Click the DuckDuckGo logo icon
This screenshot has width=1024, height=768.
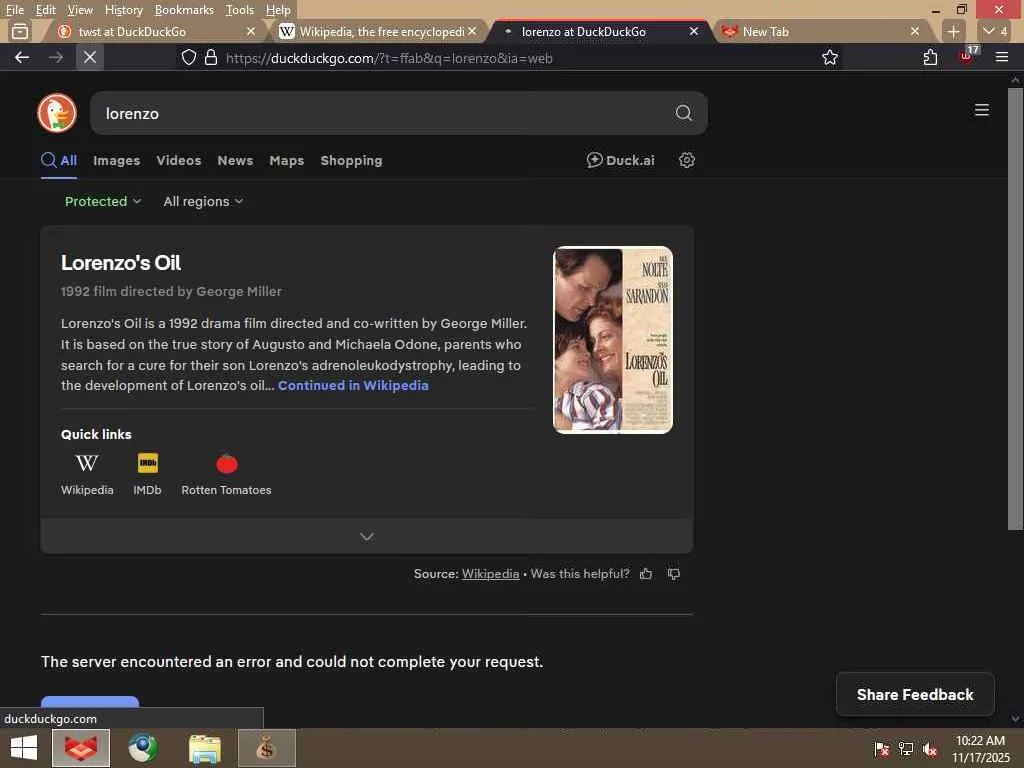pyautogui.click(x=57, y=113)
